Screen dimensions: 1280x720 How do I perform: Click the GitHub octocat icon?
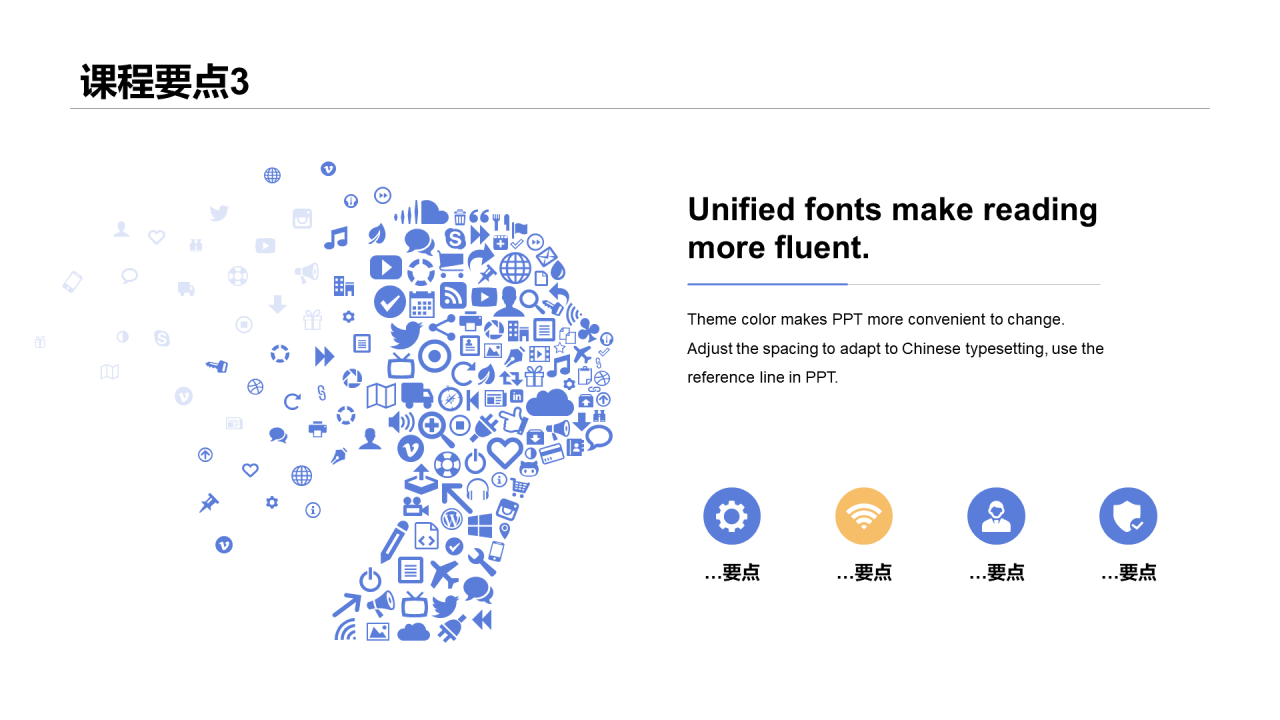tap(529, 468)
